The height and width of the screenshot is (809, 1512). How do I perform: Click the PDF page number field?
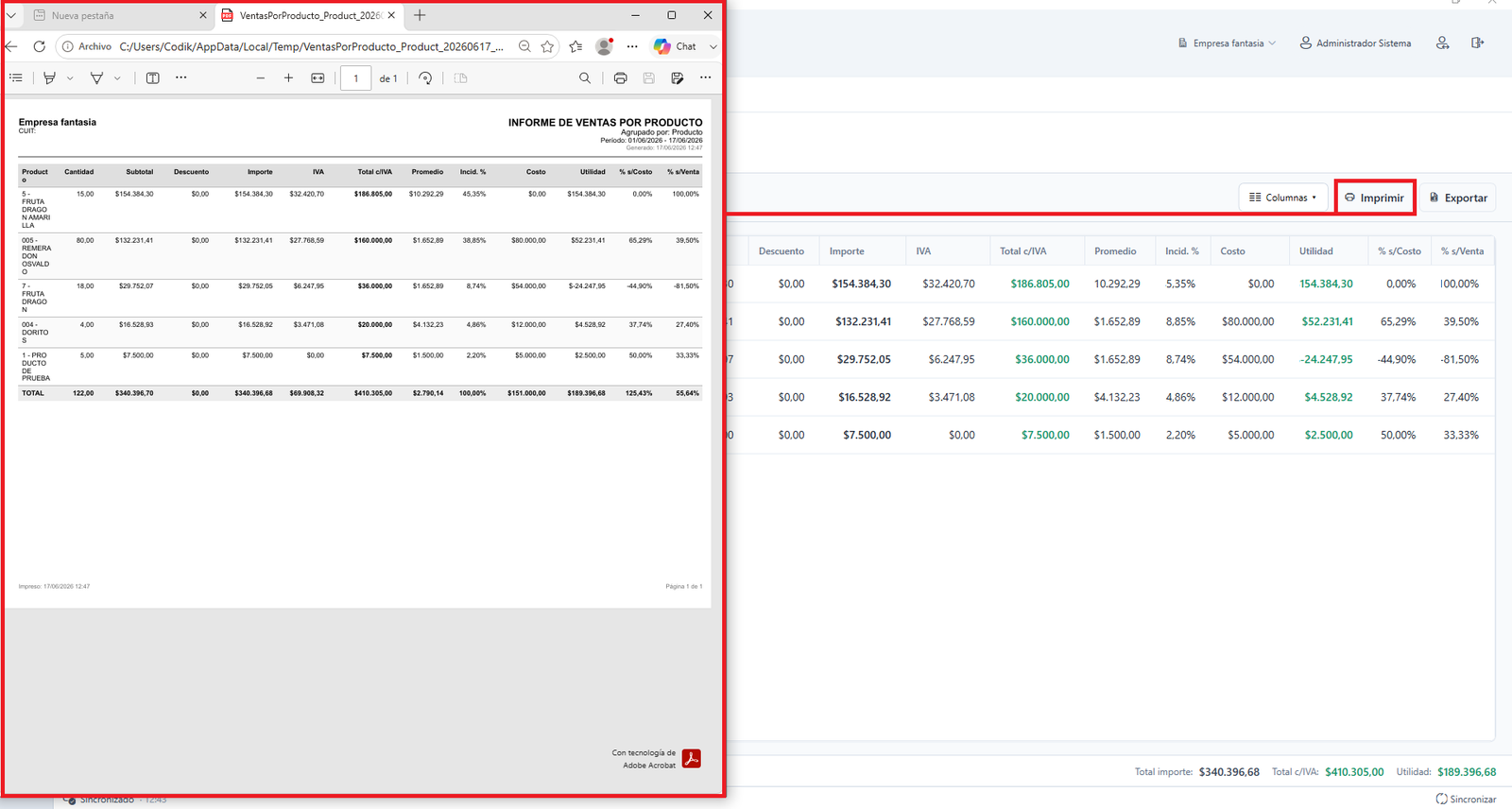point(355,78)
